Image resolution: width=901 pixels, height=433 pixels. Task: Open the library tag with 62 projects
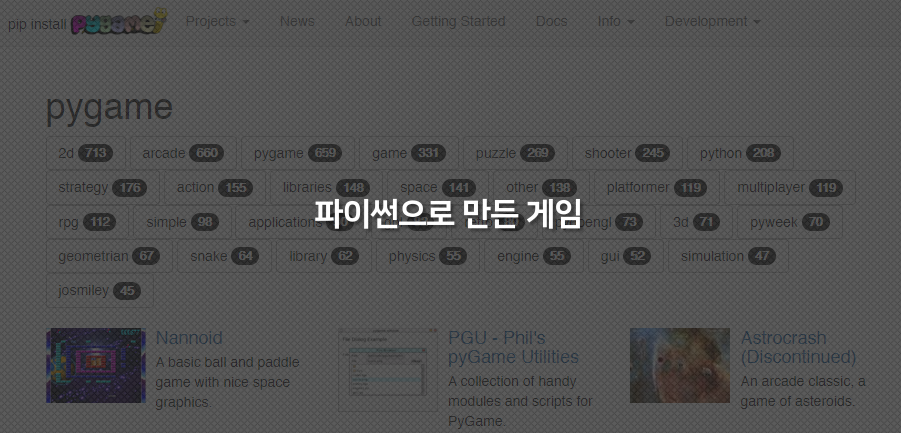324,256
